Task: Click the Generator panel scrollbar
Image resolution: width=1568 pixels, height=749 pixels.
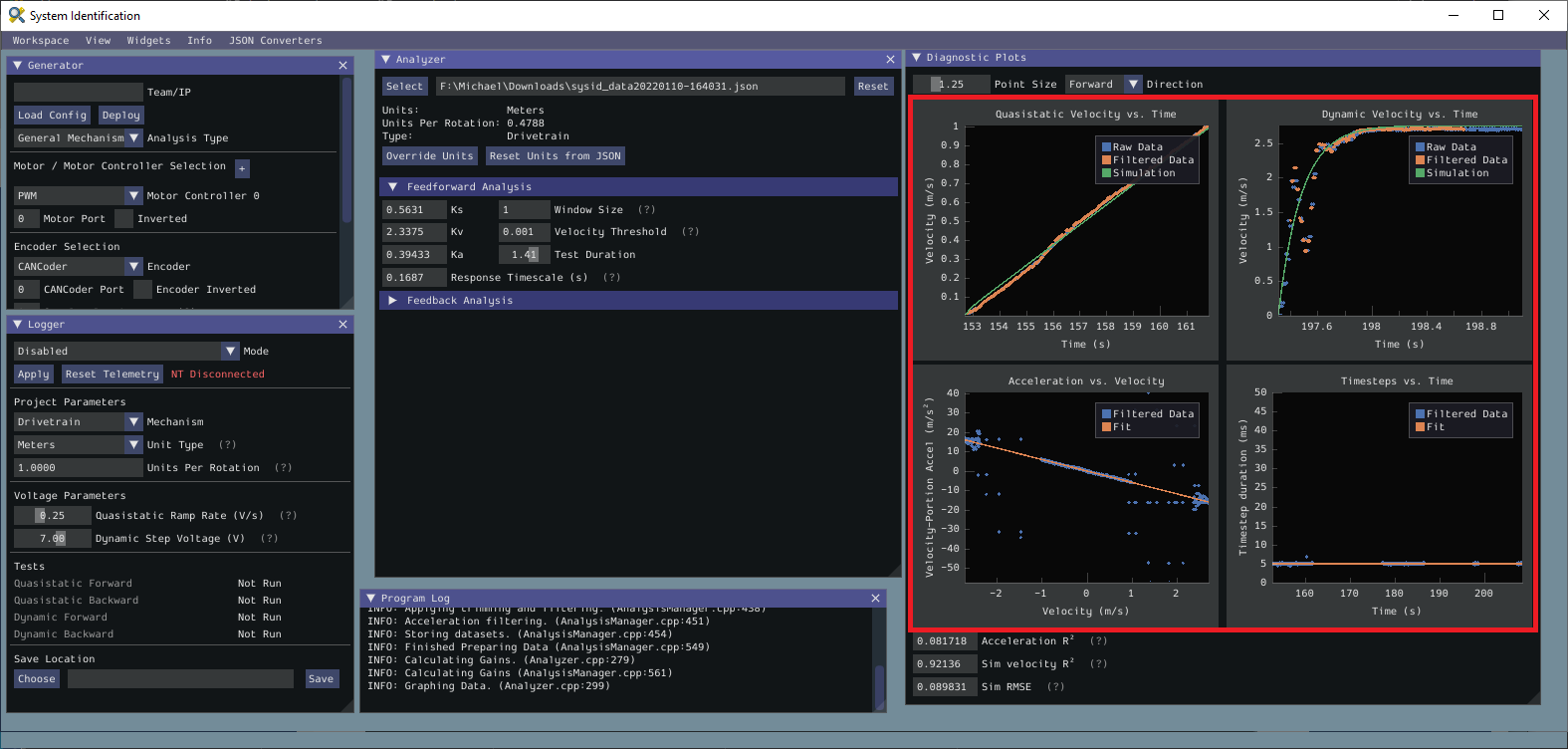Action: [346, 149]
